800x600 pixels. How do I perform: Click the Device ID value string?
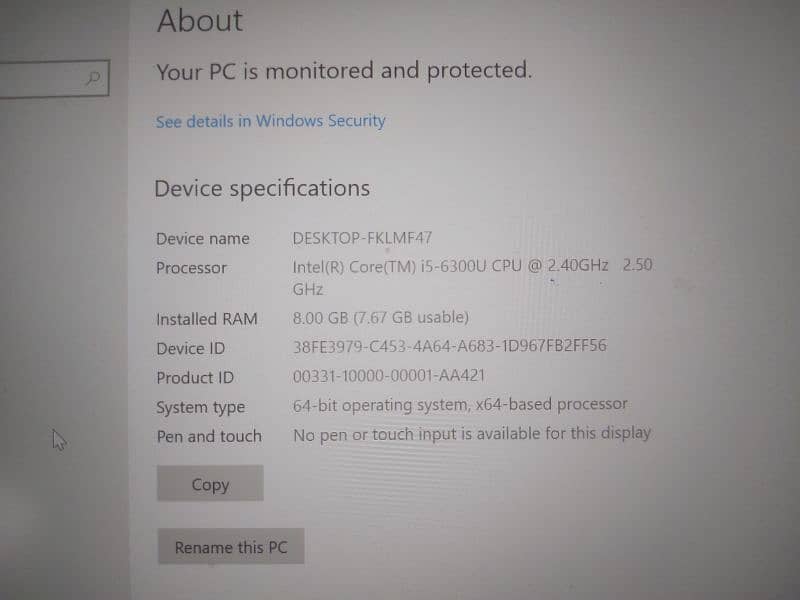449,347
